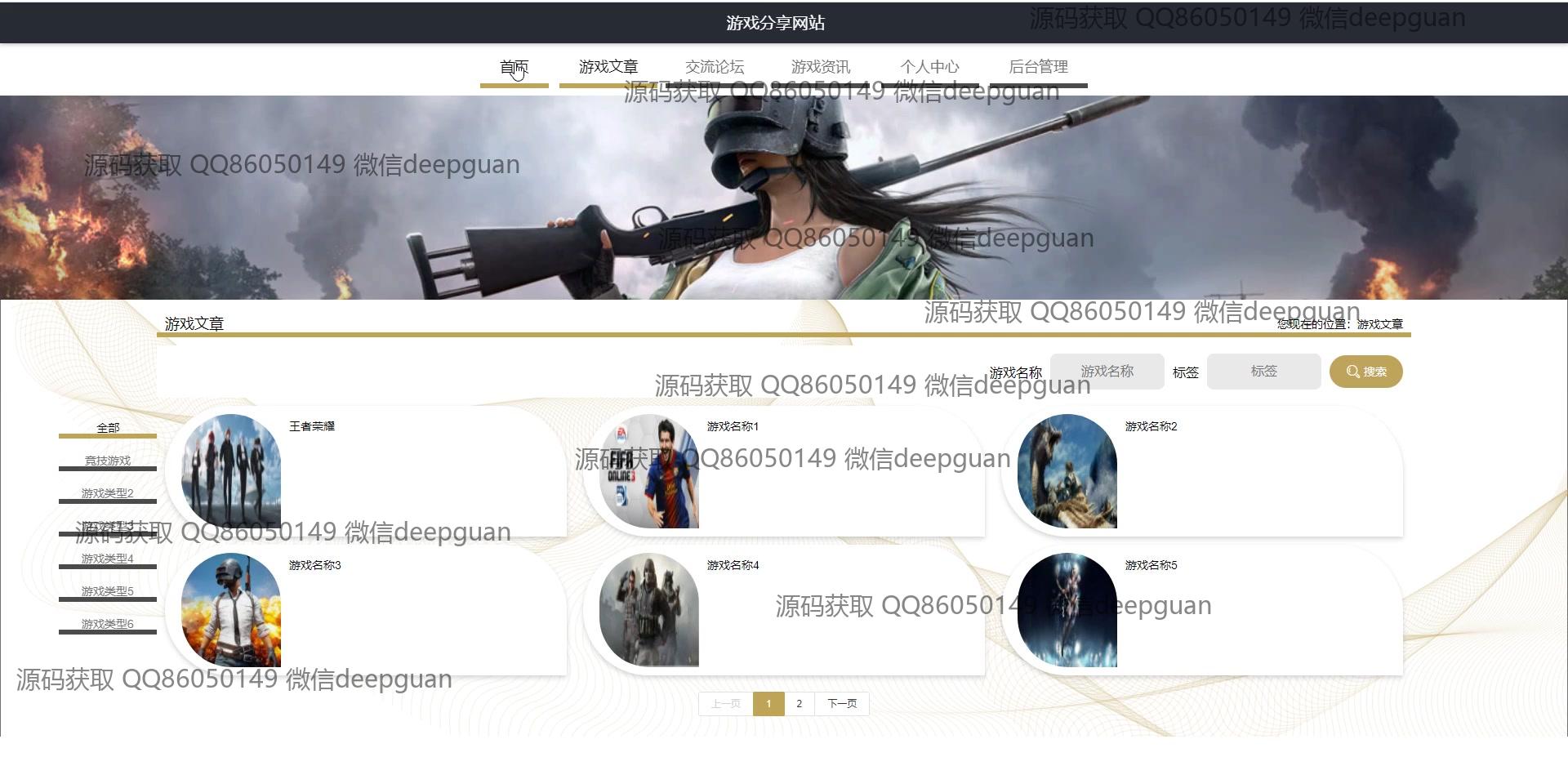Open the 首页 navigation tab
Screen dimensions: 1568x766
(x=514, y=67)
